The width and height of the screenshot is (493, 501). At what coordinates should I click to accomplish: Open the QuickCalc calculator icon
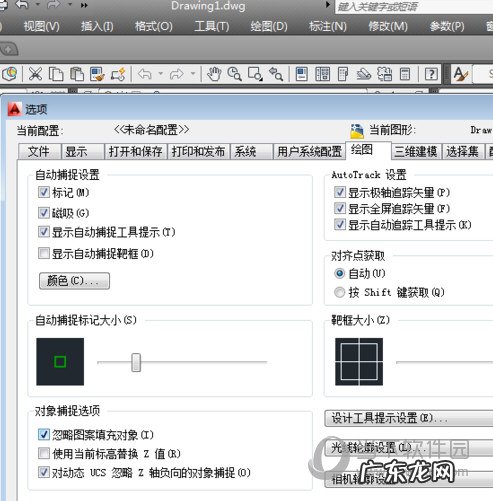(x=405, y=74)
